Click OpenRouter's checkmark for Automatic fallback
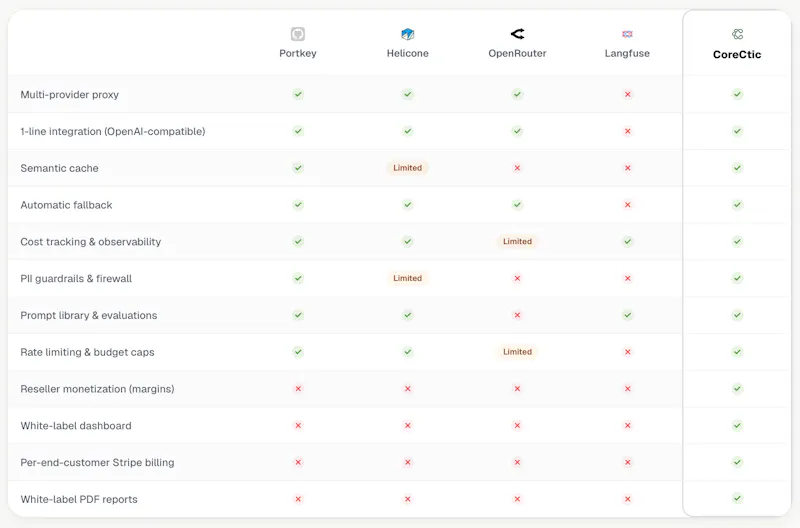Image resolution: width=800 pixels, height=528 pixels. pos(517,205)
